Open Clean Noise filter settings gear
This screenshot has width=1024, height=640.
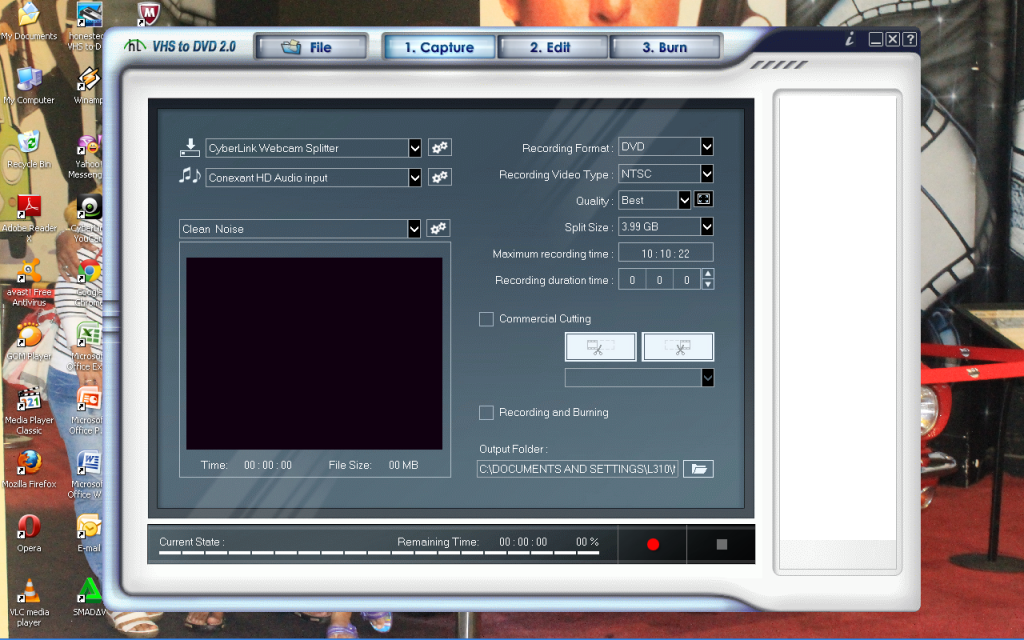438,228
